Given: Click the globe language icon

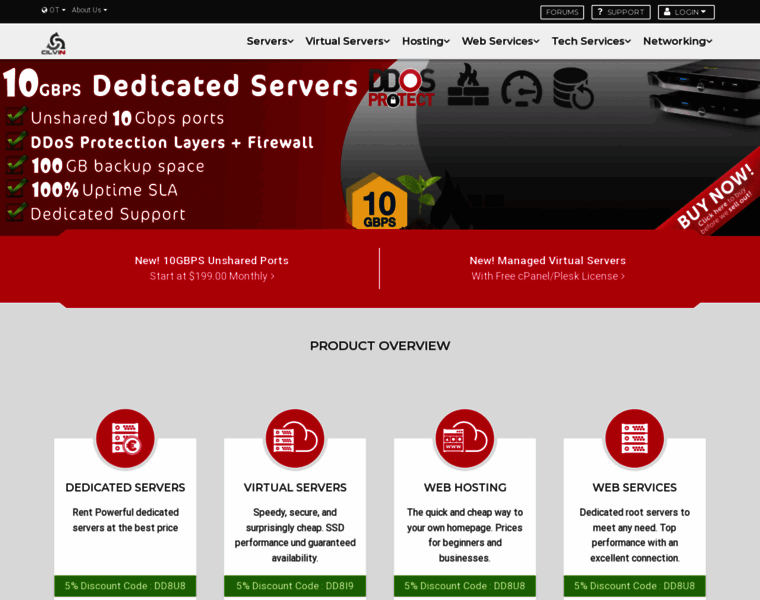Looking at the screenshot, I should 45,10.
